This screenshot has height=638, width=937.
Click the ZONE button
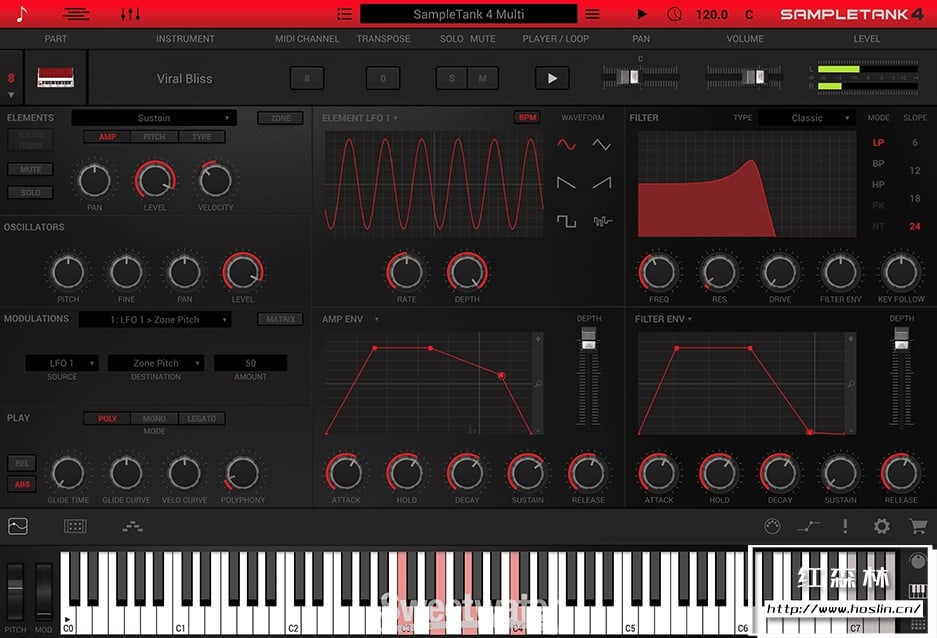tap(280, 118)
